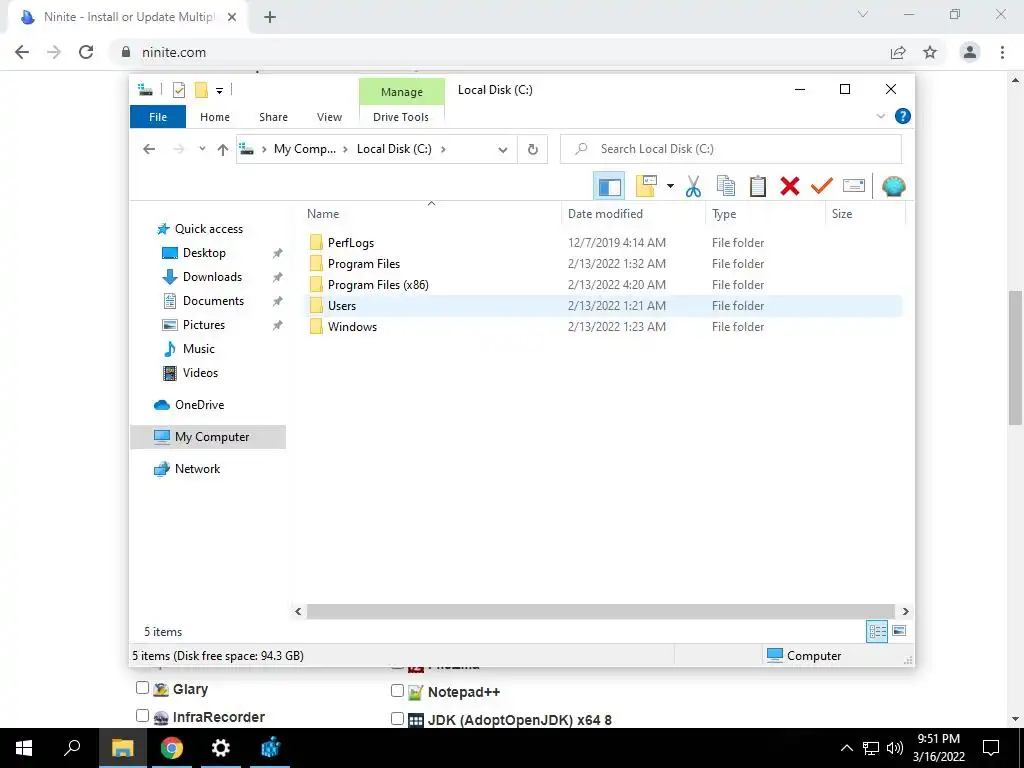Open Chrome three-dot menu
Screen dimensions: 1024x768
point(1002,52)
